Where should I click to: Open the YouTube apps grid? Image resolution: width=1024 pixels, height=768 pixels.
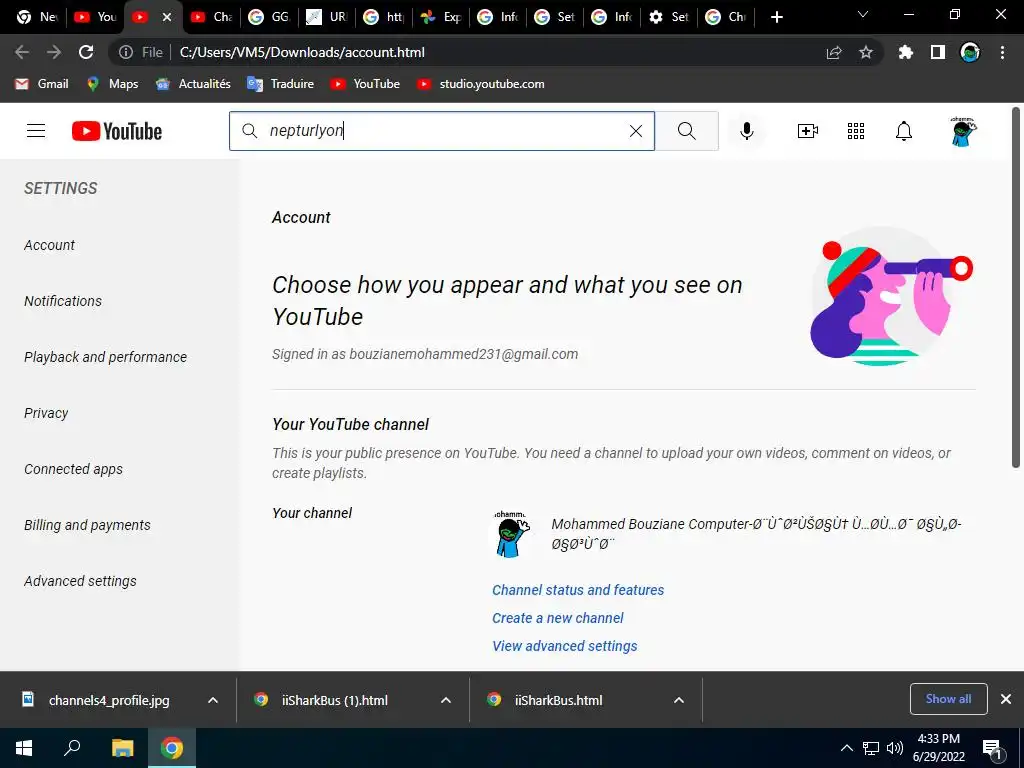(856, 131)
